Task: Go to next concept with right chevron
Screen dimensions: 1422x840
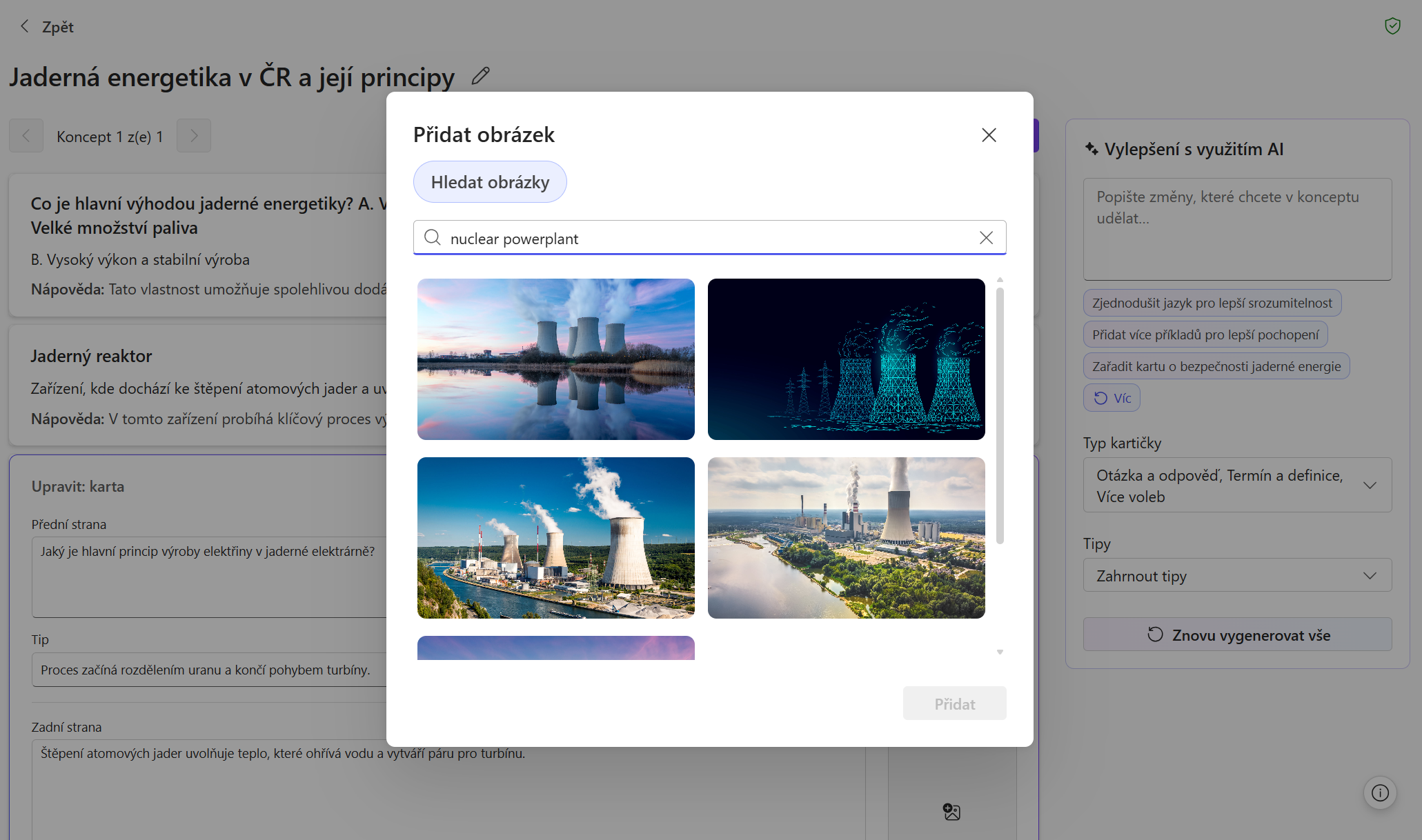Action: [x=194, y=136]
